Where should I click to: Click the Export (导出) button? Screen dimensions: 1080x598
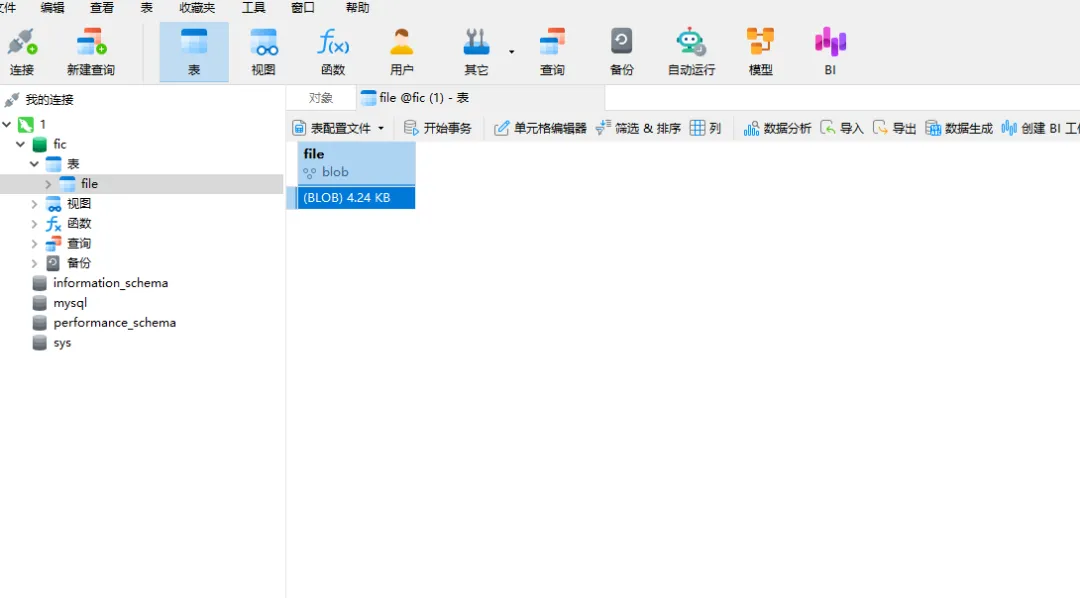pos(894,128)
